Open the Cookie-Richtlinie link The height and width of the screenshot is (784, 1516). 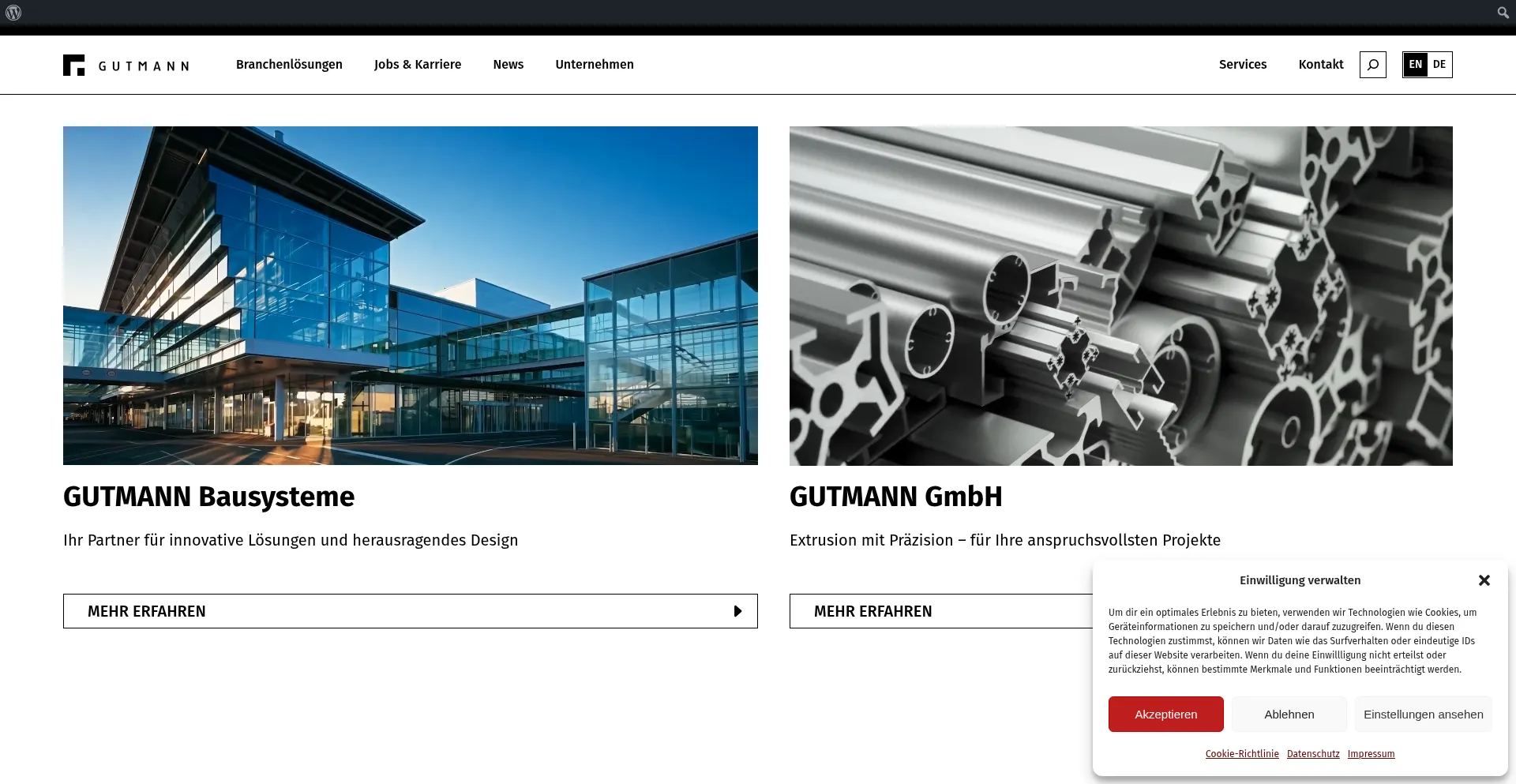pos(1241,754)
